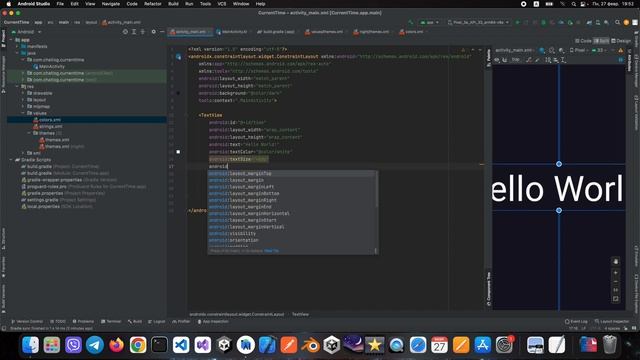The height and width of the screenshot is (360, 640).
Task: Open the File menu
Action: point(60,4)
